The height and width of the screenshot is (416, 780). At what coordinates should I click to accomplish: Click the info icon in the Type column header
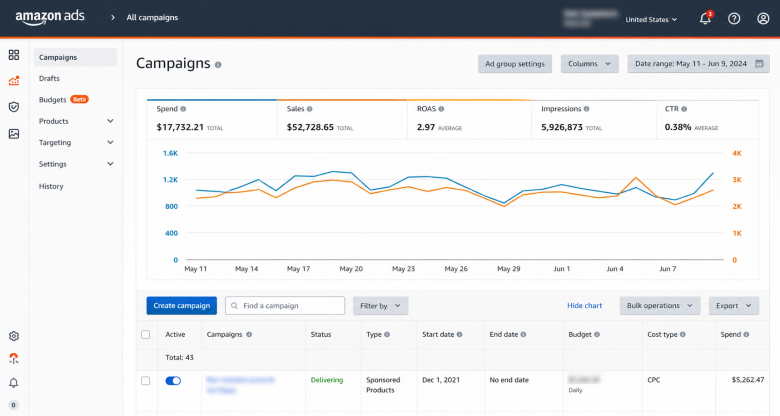(387, 334)
